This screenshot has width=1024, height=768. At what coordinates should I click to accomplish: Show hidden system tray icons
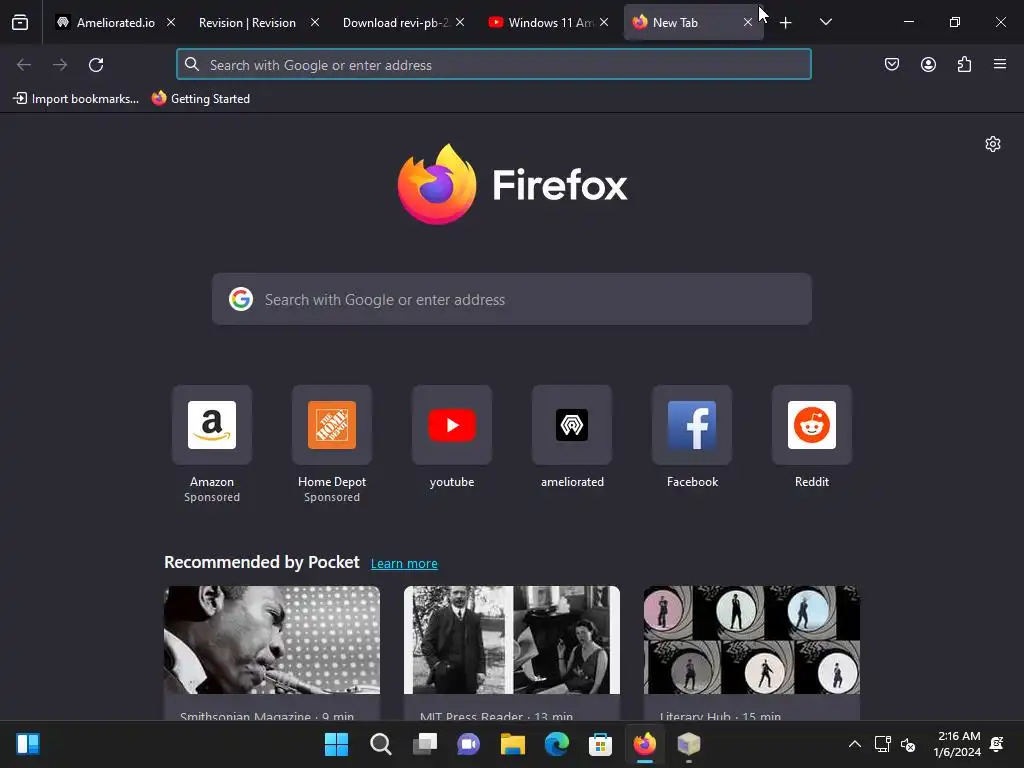click(x=854, y=744)
